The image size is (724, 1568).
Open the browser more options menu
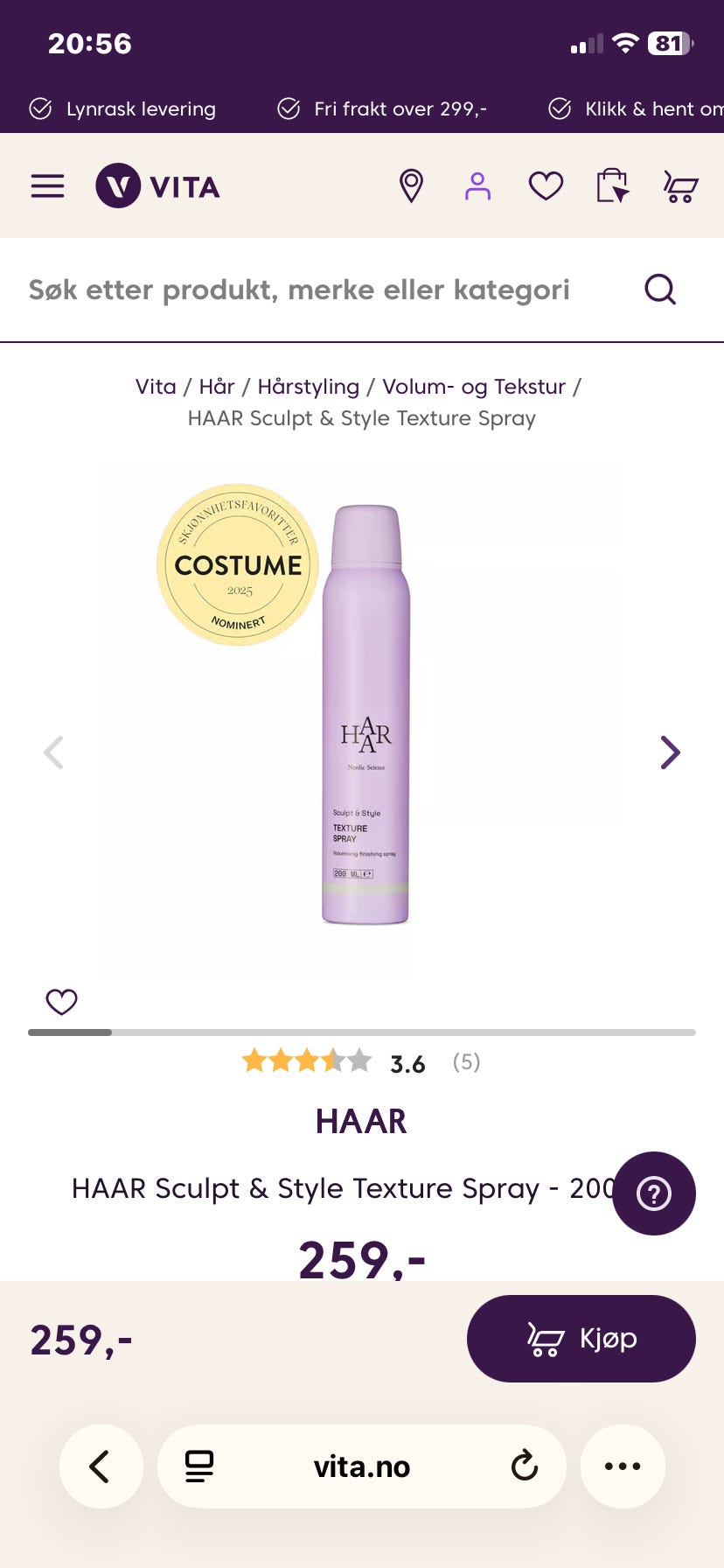623,1466
